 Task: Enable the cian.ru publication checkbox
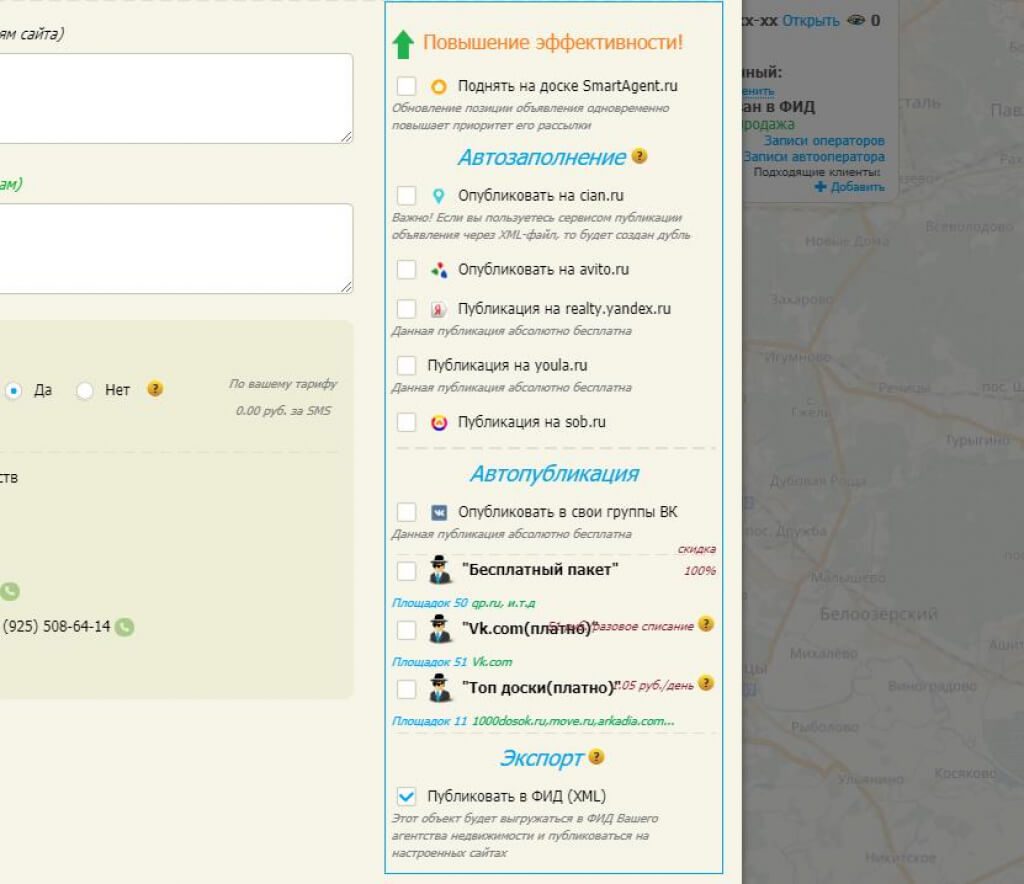406,195
